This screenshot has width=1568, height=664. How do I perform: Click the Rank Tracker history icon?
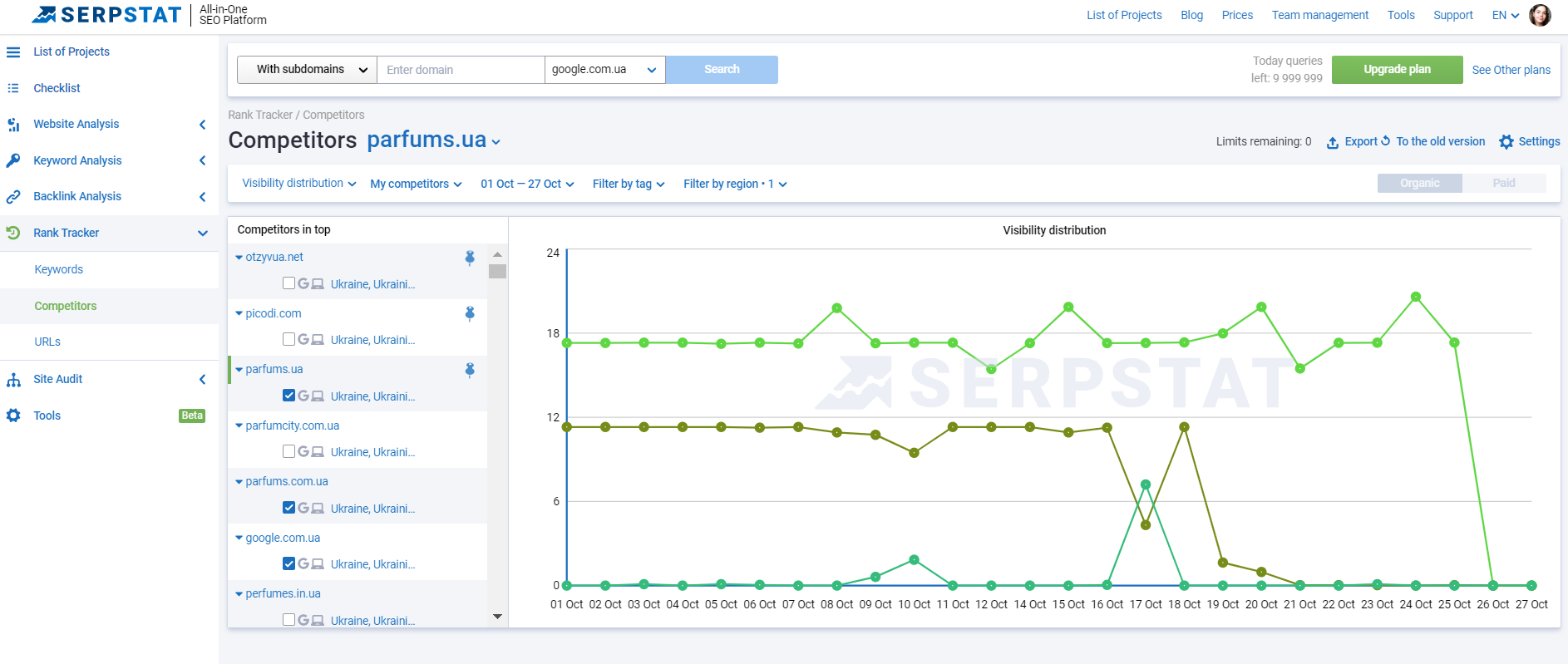coord(13,233)
